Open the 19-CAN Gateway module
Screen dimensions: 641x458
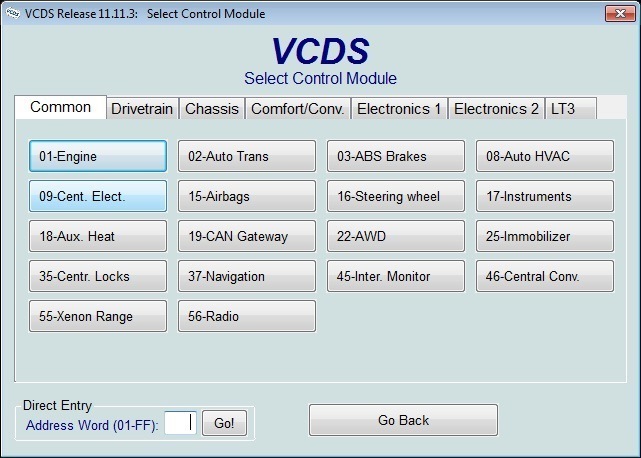pos(247,236)
